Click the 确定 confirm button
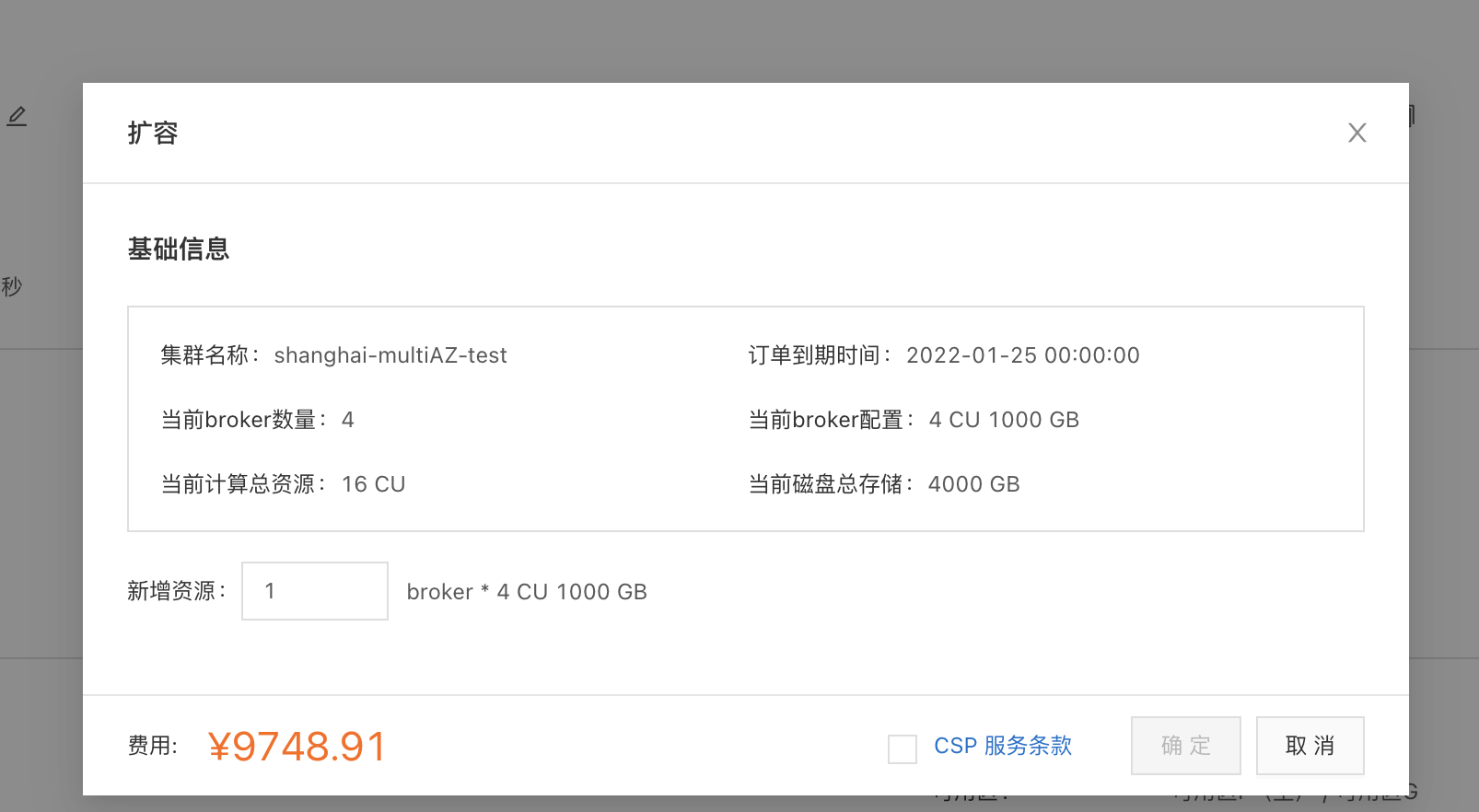 (x=1186, y=746)
